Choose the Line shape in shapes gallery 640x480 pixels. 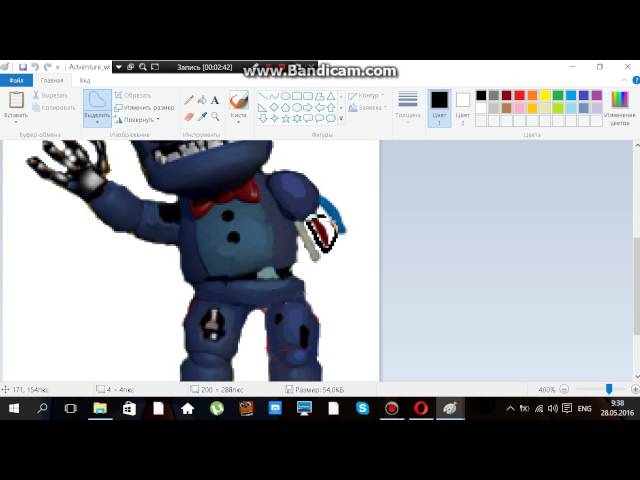263,97
